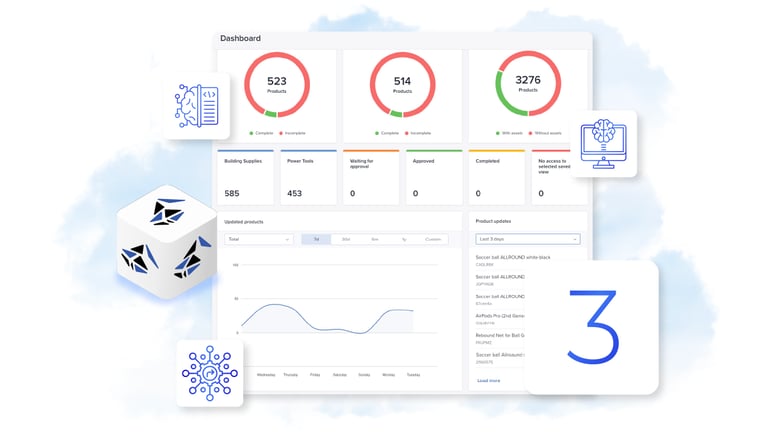Select the Custom time range option
Viewport: 768px width, 432px height.
[432, 240]
